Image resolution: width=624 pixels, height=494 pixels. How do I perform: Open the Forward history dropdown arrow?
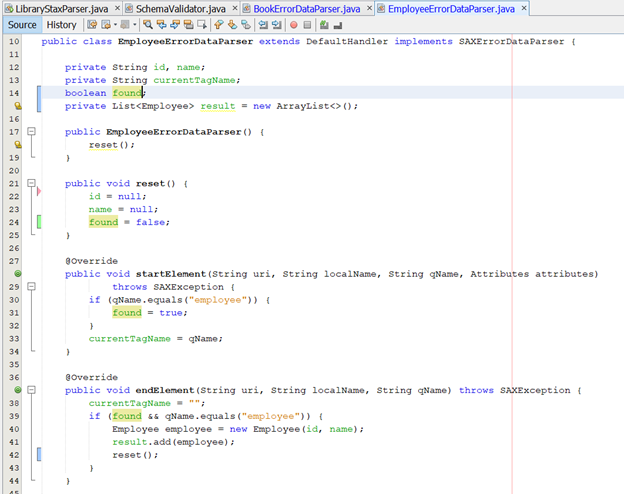click(135, 25)
